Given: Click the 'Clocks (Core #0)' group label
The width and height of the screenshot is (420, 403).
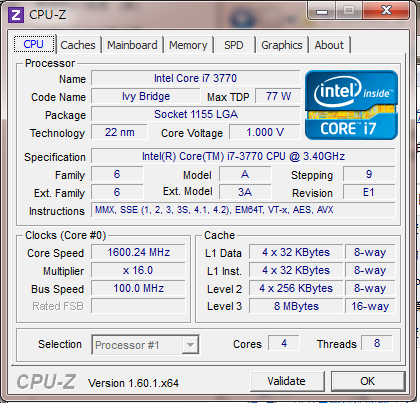Looking at the screenshot, I should click(66, 235).
